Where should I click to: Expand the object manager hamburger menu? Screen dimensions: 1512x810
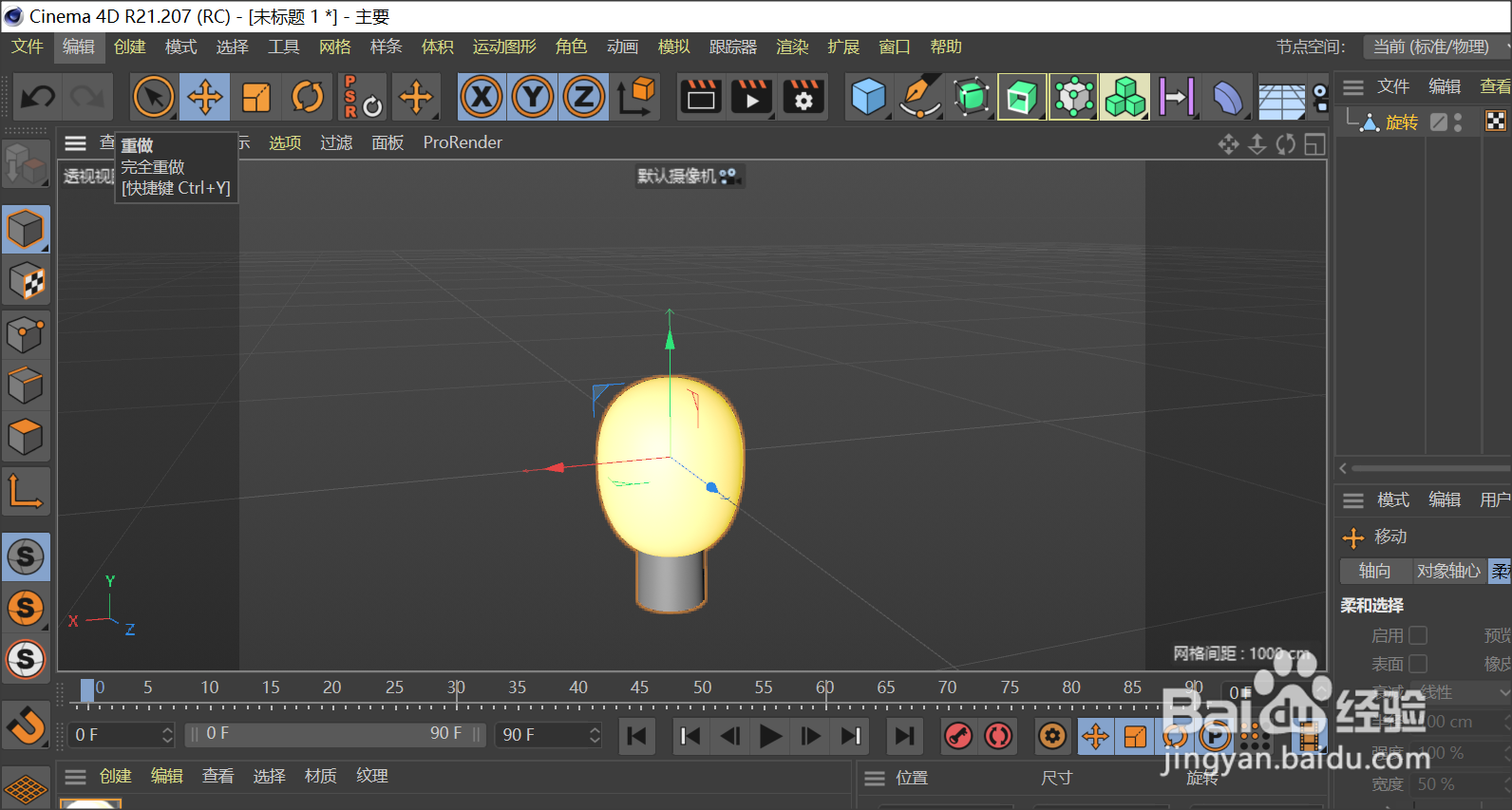(1353, 87)
